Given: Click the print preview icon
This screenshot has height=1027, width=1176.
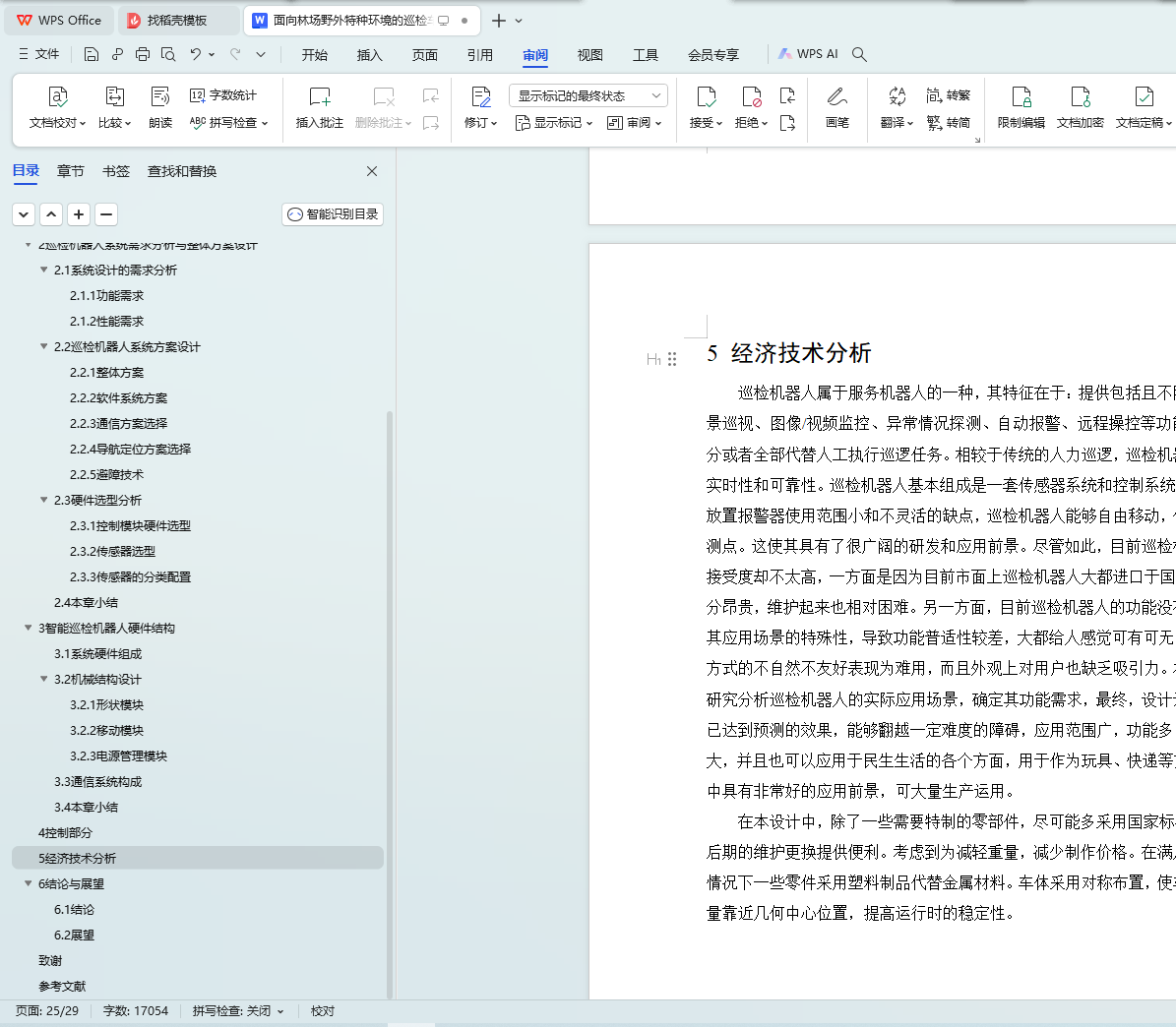Looking at the screenshot, I should pyautogui.click(x=168, y=54).
